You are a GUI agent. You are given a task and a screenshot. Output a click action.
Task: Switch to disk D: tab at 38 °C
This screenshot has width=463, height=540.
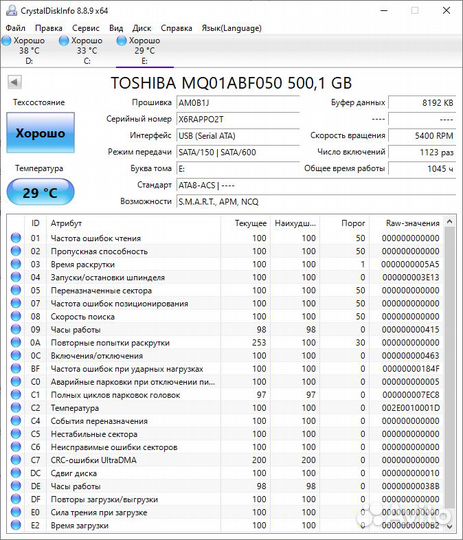tap(29, 50)
